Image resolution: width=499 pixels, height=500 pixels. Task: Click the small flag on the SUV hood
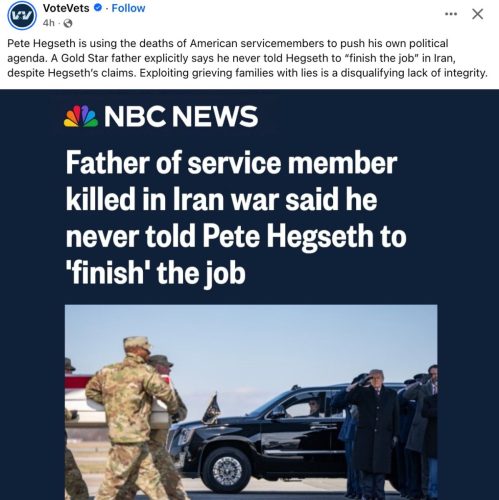point(211,409)
